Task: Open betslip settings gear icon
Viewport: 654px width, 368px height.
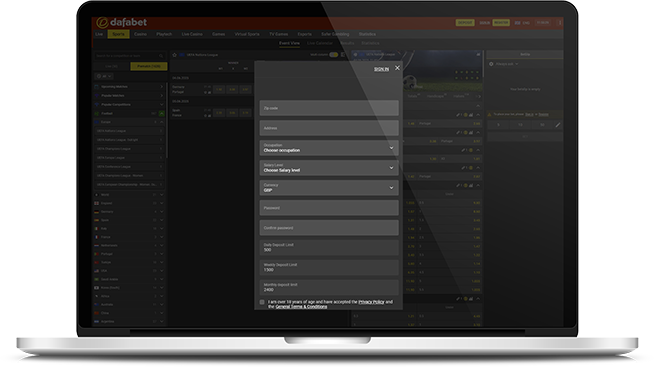Action: coord(491,64)
